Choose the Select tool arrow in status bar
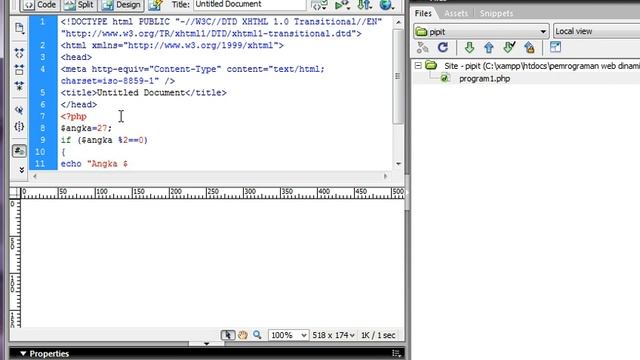This screenshot has height=360, width=640. tap(228, 335)
